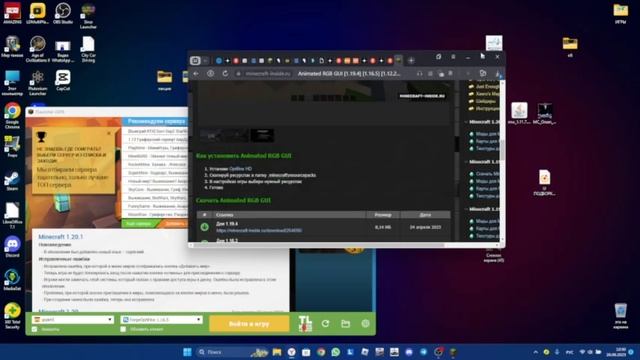Open Chrome from the taskbar
This screenshot has width=640, height=360.
[321, 352]
